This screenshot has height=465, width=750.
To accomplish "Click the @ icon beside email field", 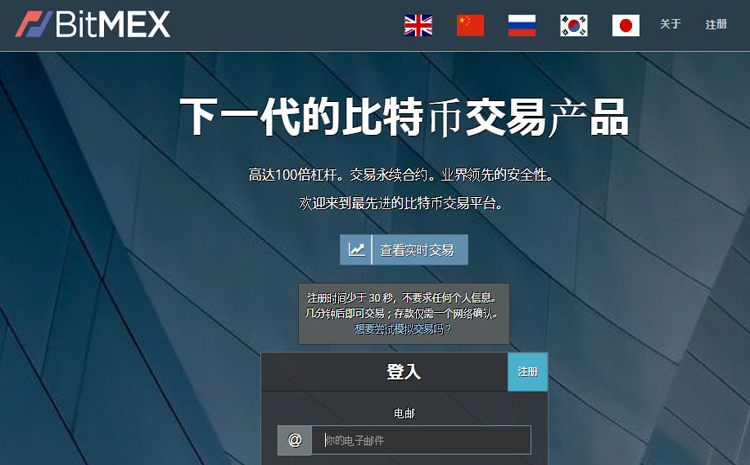I will (295, 440).
